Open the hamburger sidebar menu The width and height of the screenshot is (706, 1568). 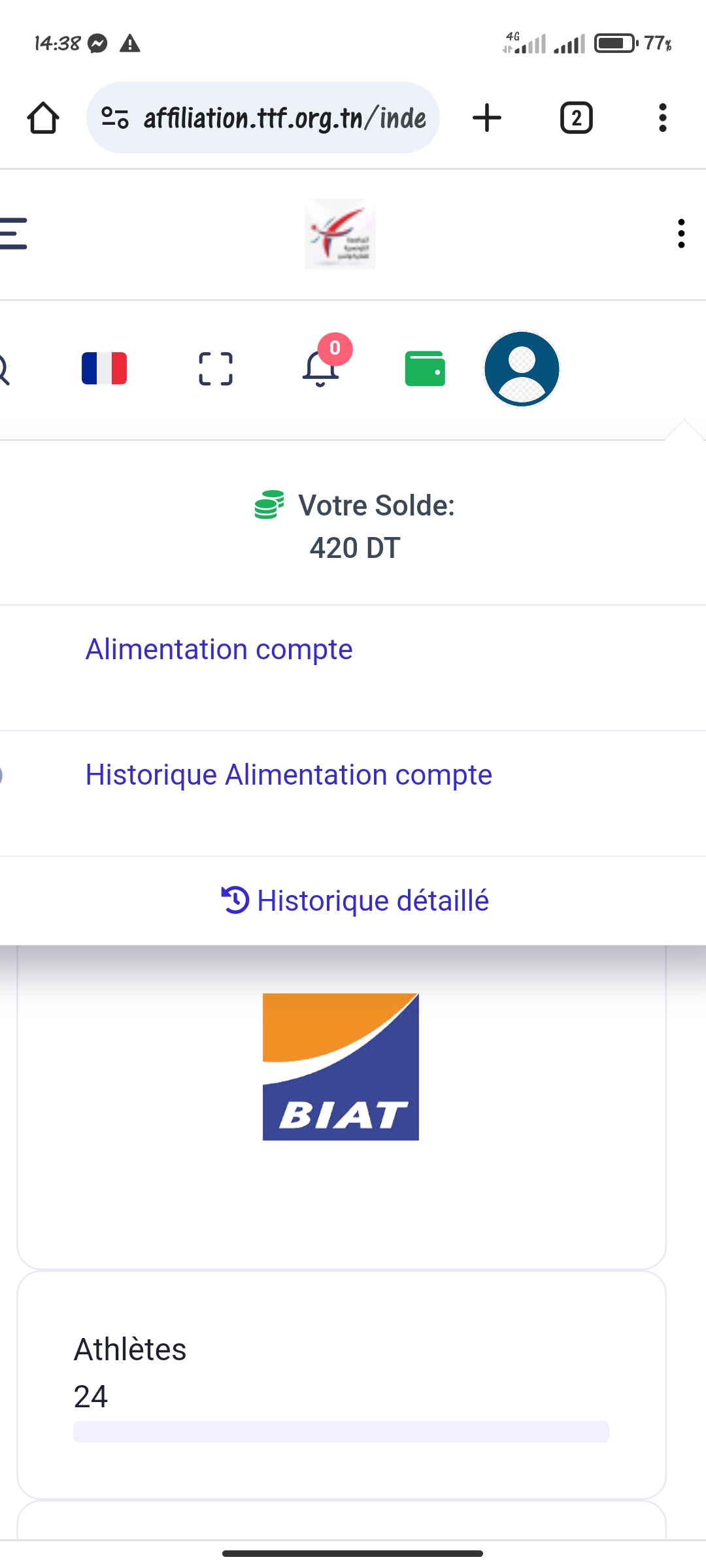[13, 234]
